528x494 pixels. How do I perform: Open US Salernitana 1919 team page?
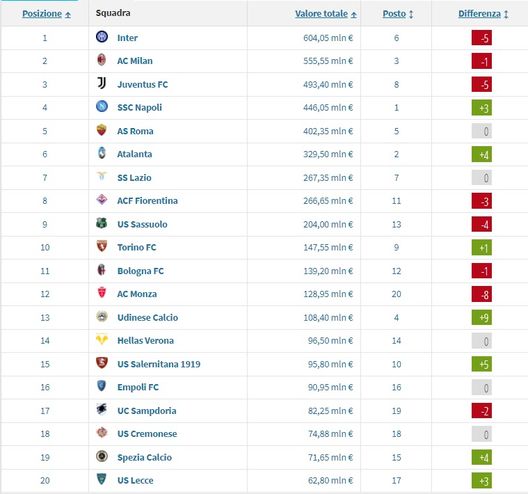pos(159,364)
